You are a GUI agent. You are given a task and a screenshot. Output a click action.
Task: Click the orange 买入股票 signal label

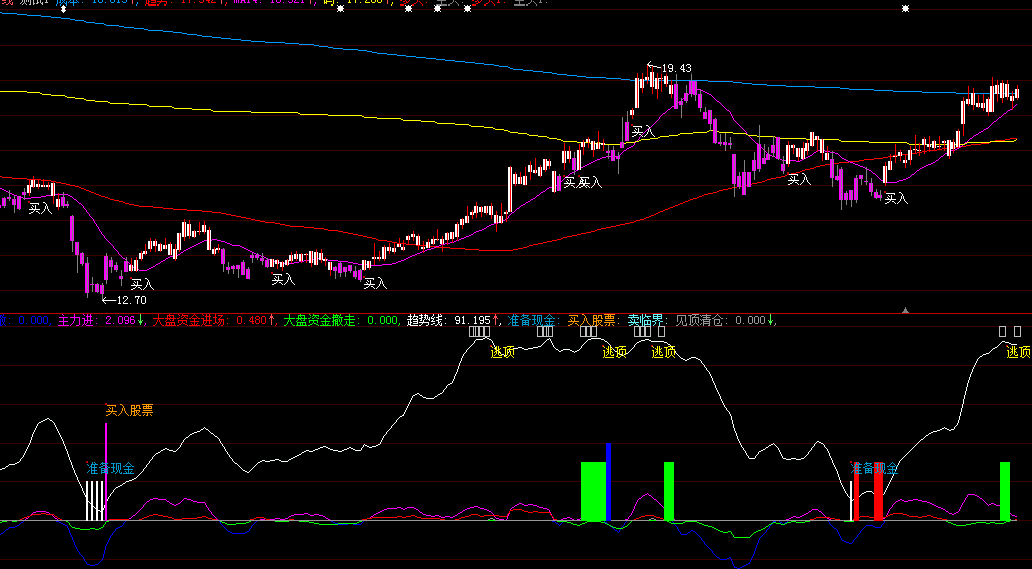(130, 410)
